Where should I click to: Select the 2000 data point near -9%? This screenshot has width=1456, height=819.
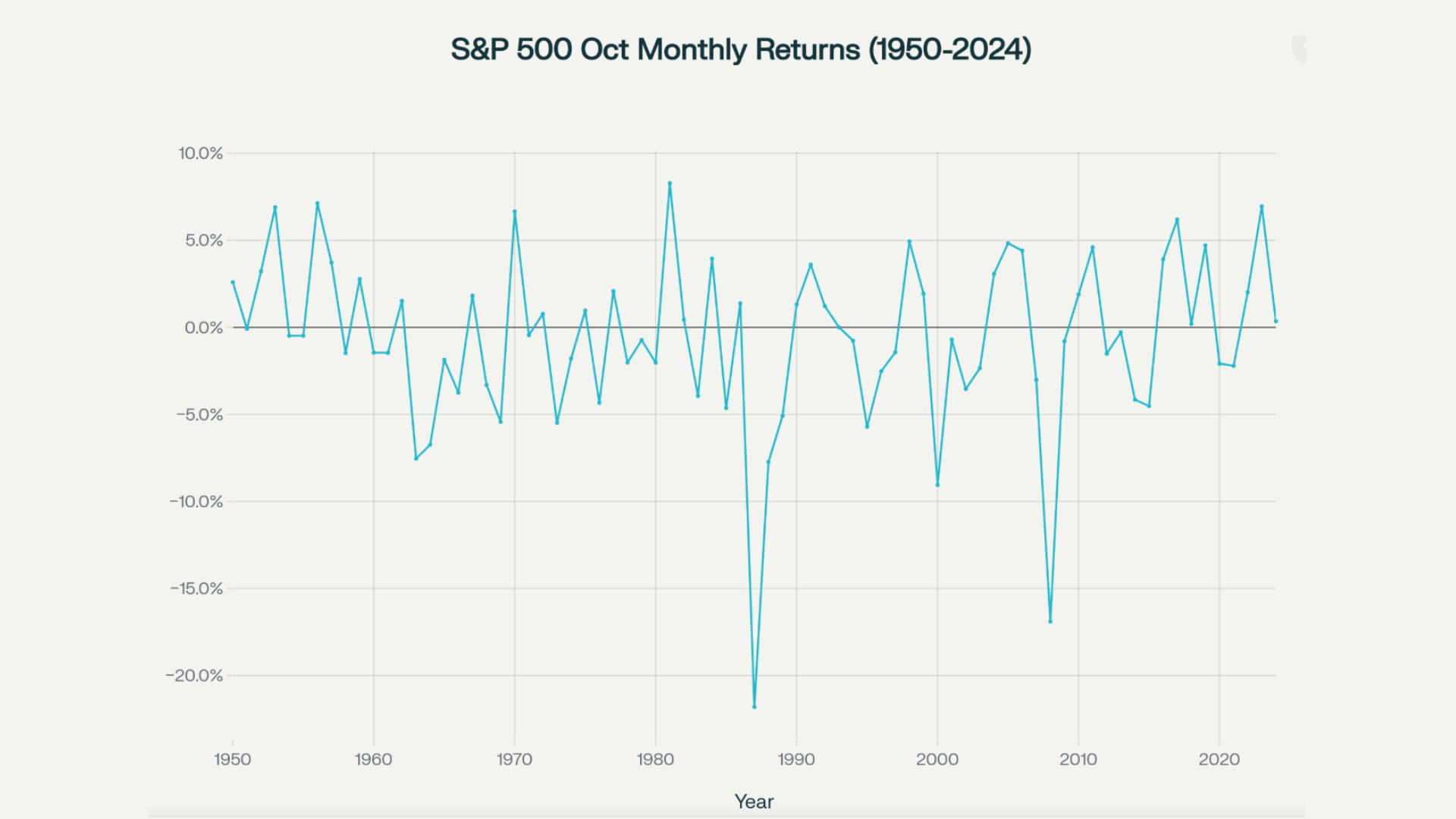[x=937, y=485]
